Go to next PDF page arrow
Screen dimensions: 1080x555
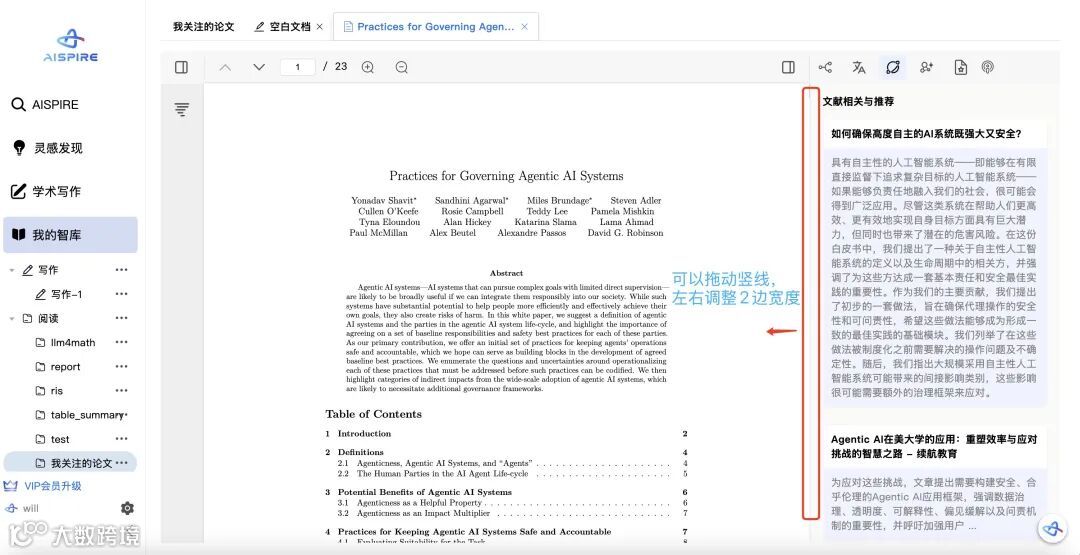(x=259, y=67)
